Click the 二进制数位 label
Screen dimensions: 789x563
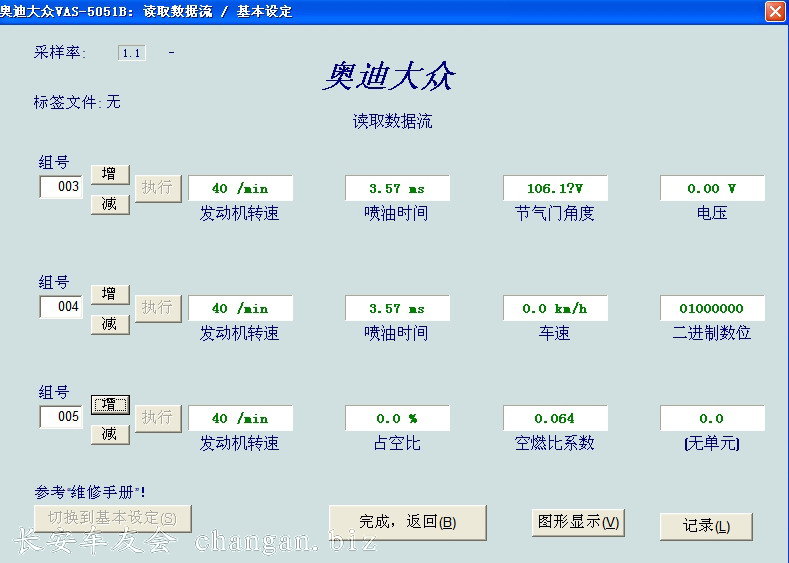[712, 333]
